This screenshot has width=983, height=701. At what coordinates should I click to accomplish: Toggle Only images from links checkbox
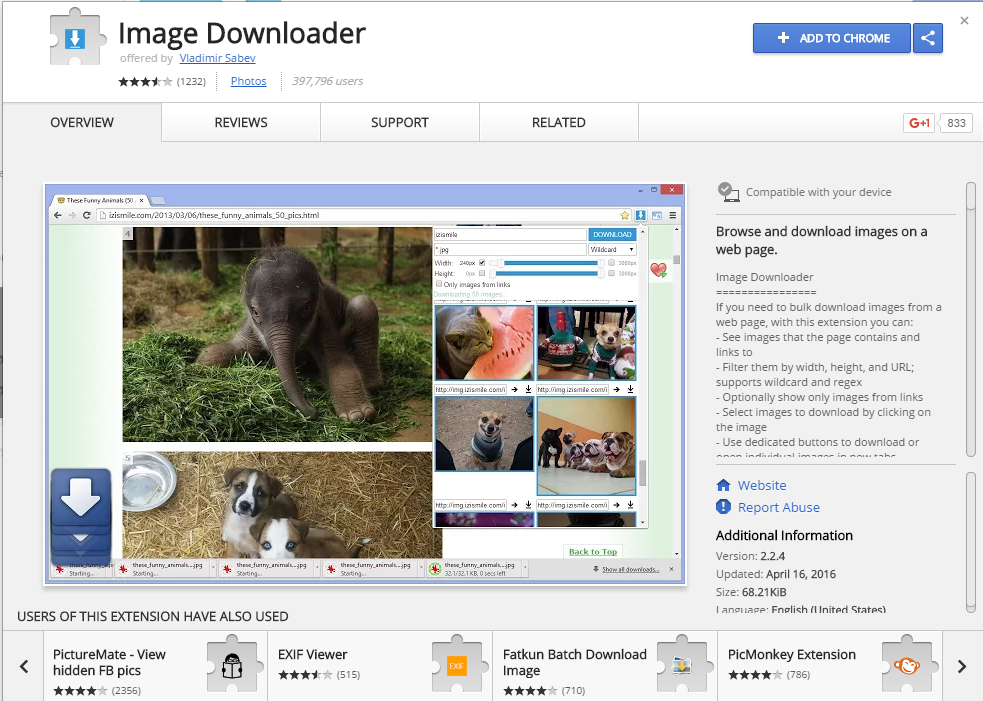(x=439, y=284)
